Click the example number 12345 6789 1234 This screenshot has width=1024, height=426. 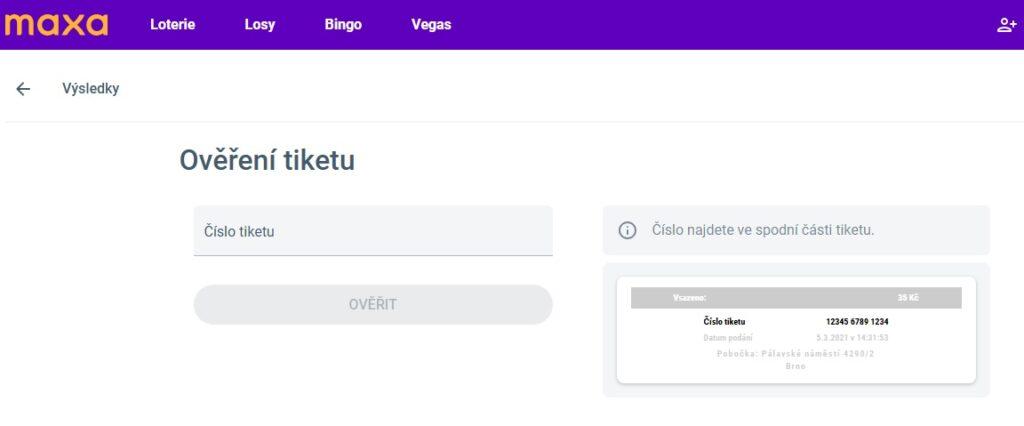(x=857, y=321)
